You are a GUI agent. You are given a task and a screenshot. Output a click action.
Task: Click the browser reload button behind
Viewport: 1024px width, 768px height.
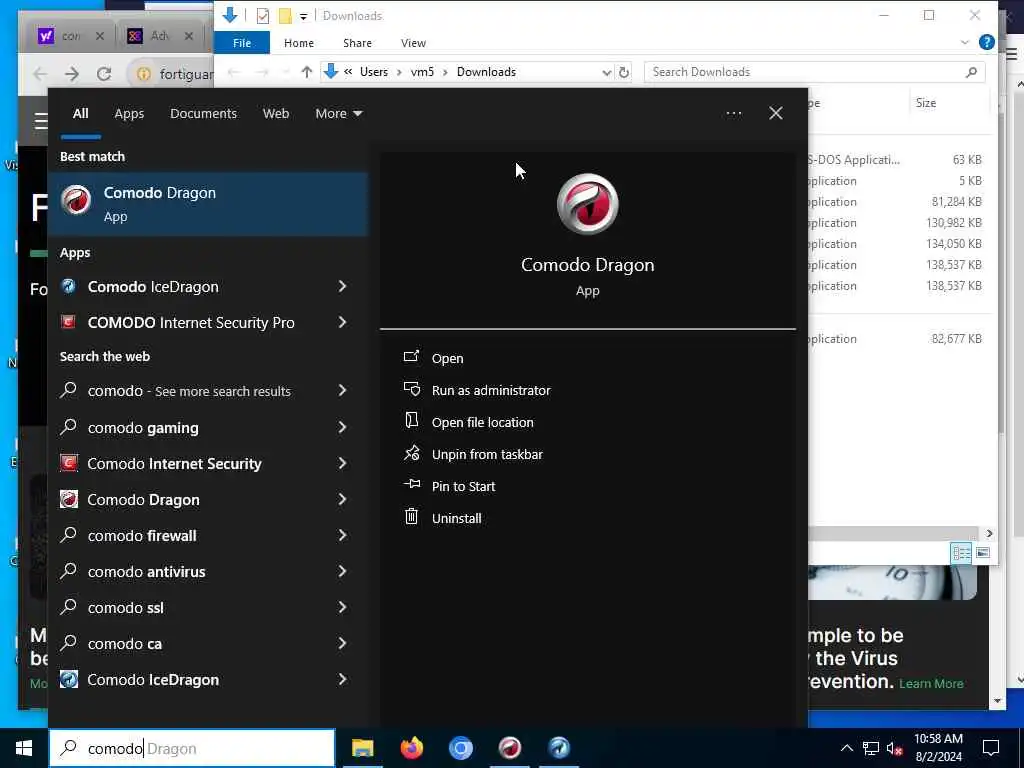(104, 74)
